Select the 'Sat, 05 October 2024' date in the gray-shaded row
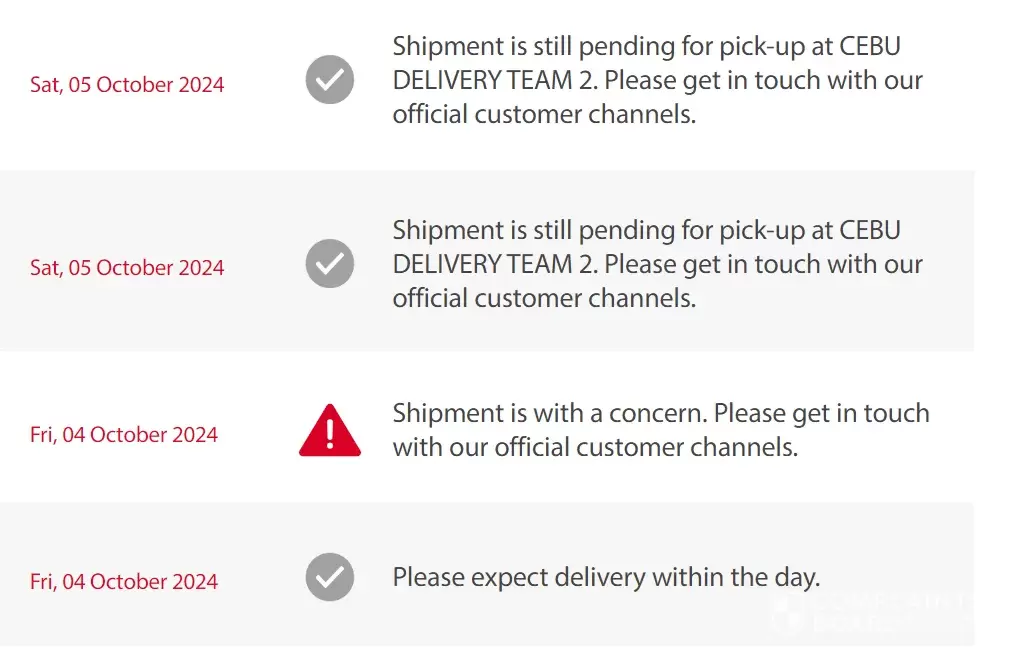Viewport: 1032px width, 655px height. pyautogui.click(x=127, y=268)
